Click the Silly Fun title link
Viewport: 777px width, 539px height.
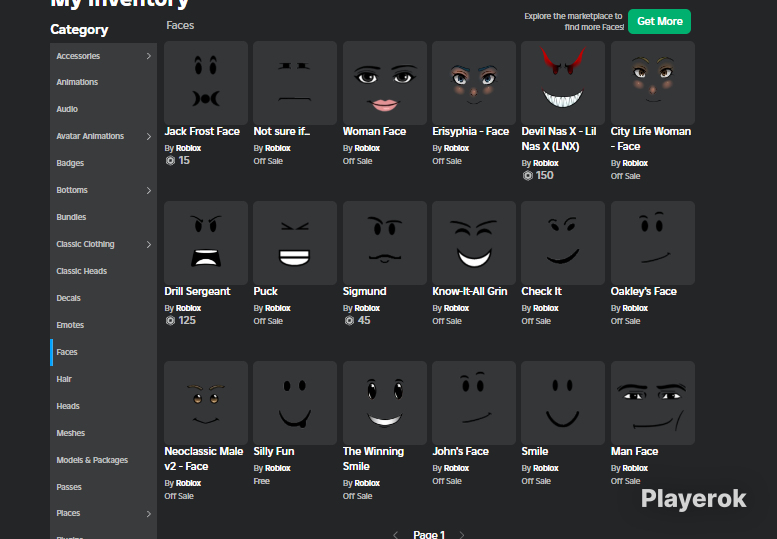tap(274, 451)
